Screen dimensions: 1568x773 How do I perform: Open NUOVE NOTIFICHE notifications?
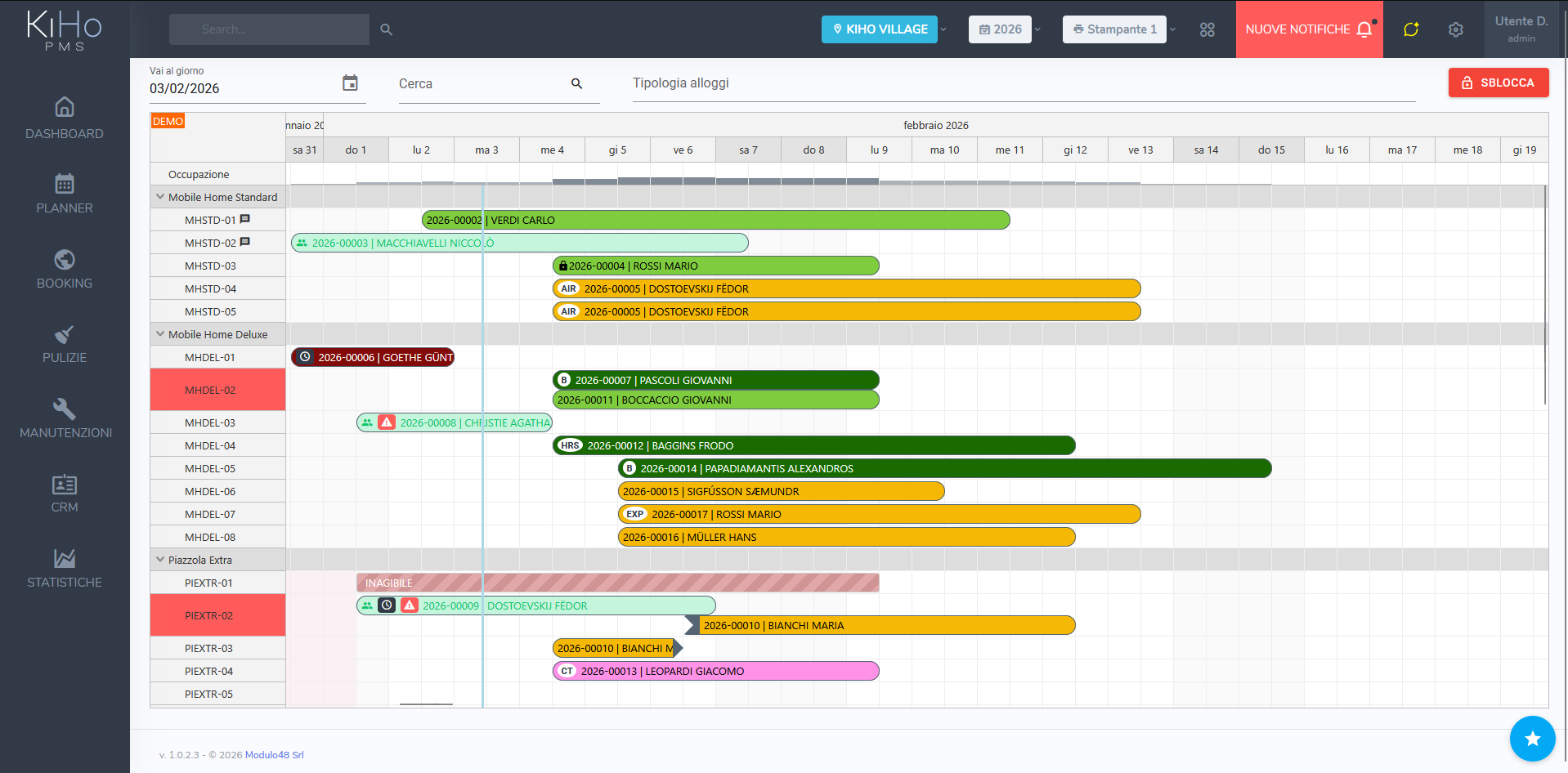tap(1309, 29)
